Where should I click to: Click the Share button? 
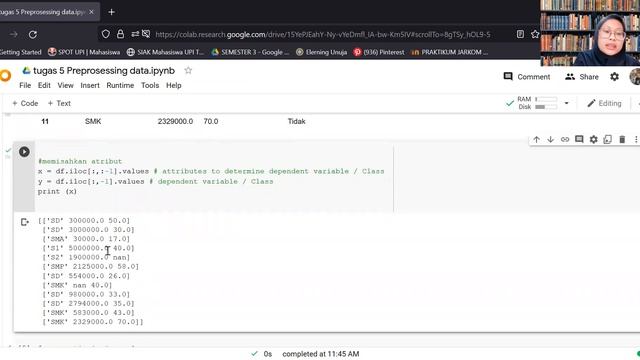(582, 77)
